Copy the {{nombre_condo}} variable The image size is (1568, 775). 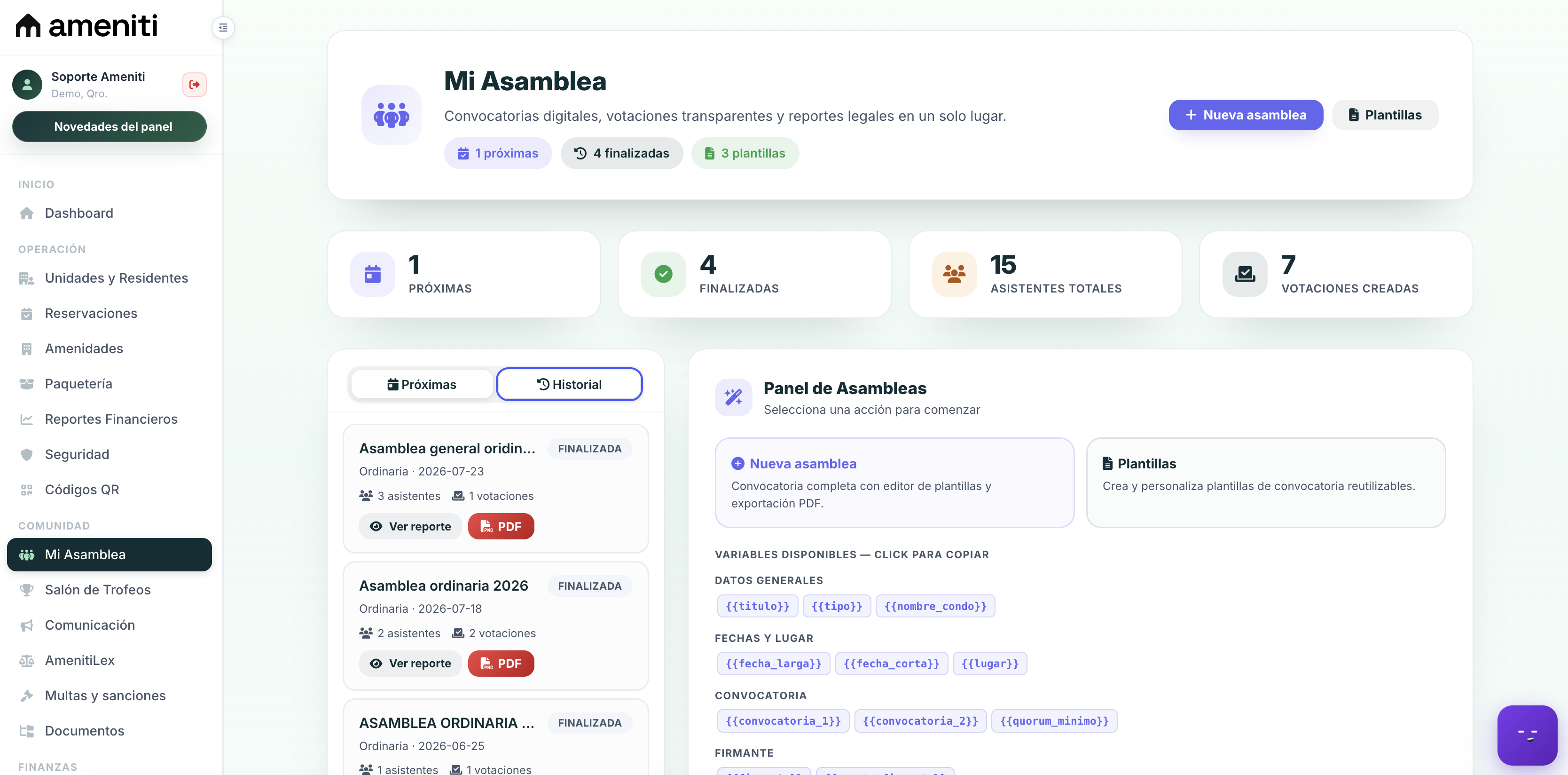[935, 606]
